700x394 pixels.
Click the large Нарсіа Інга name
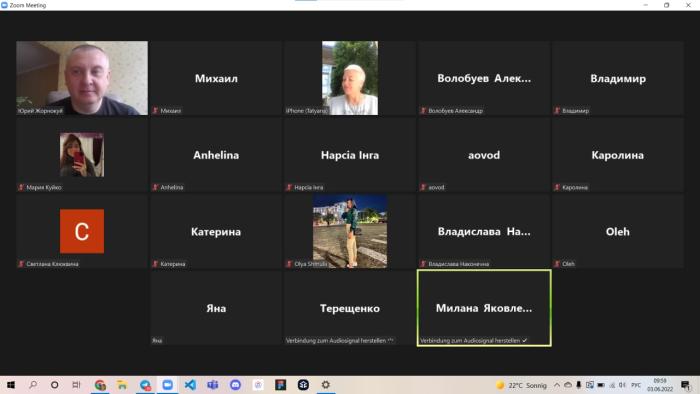coord(350,155)
